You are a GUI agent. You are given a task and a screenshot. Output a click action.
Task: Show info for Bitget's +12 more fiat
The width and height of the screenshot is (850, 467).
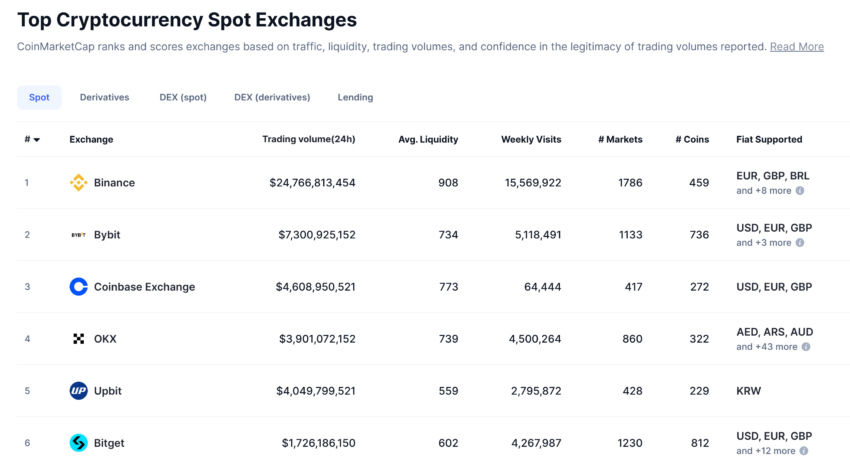point(804,451)
